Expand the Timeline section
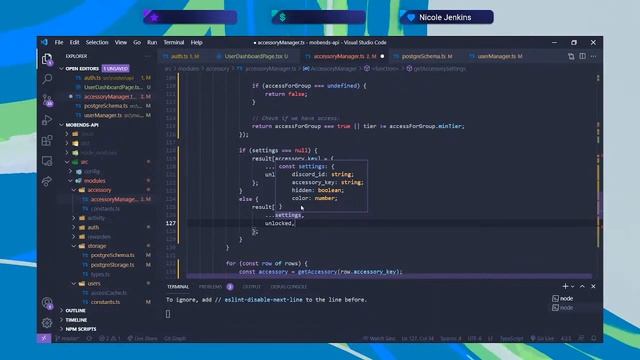The width and height of the screenshot is (640, 360). point(76,320)
